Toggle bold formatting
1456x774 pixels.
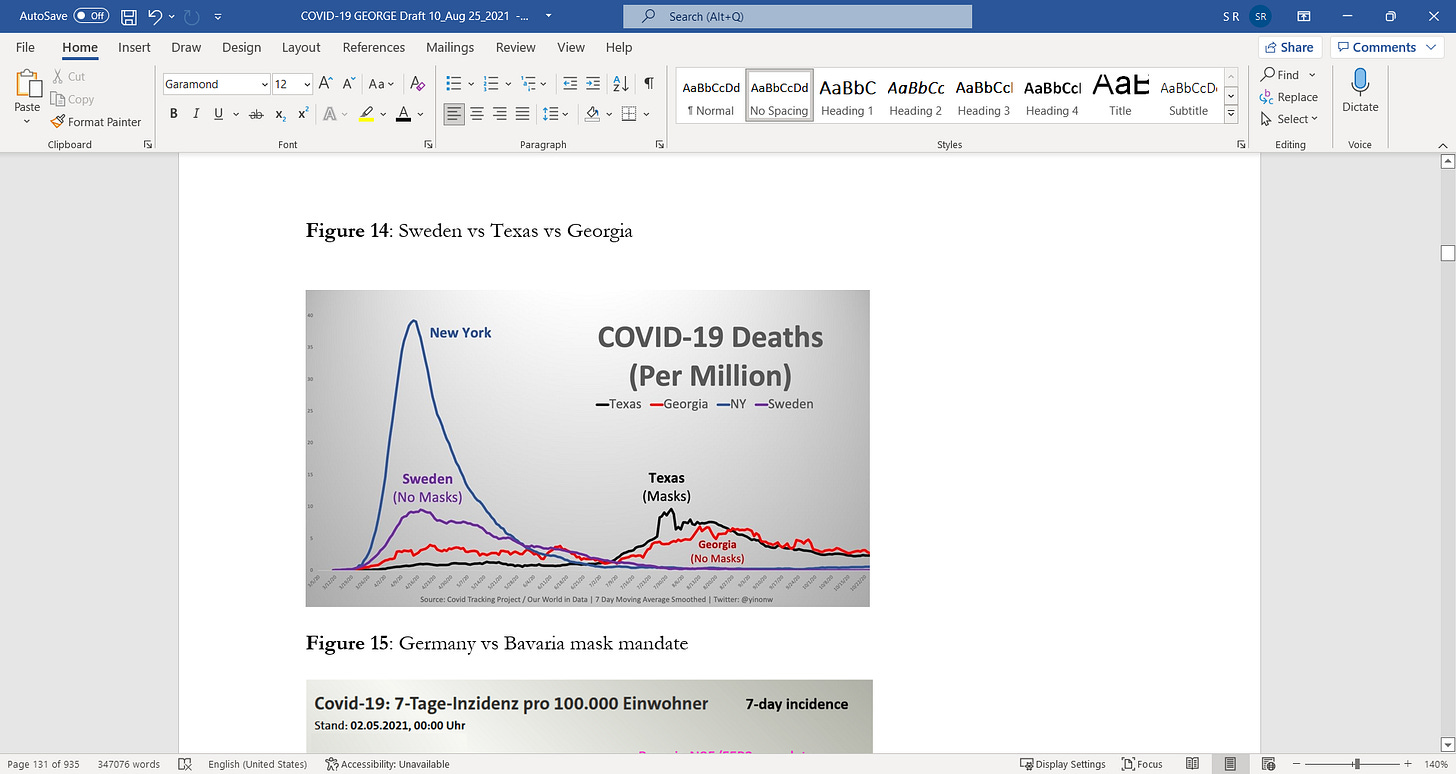point(173,114)
